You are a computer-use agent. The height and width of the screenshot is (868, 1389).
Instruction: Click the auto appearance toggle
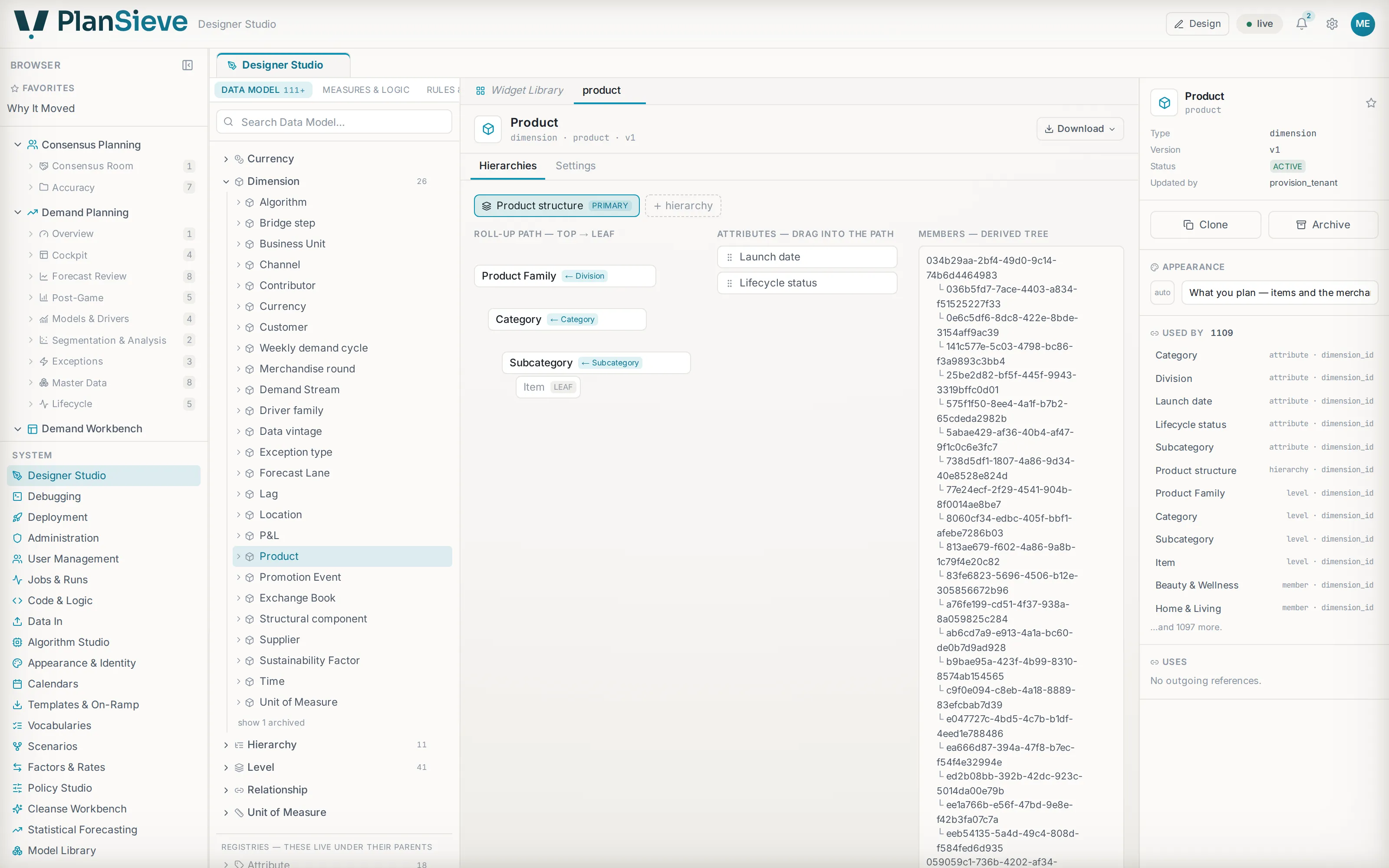pos(1162,292)
